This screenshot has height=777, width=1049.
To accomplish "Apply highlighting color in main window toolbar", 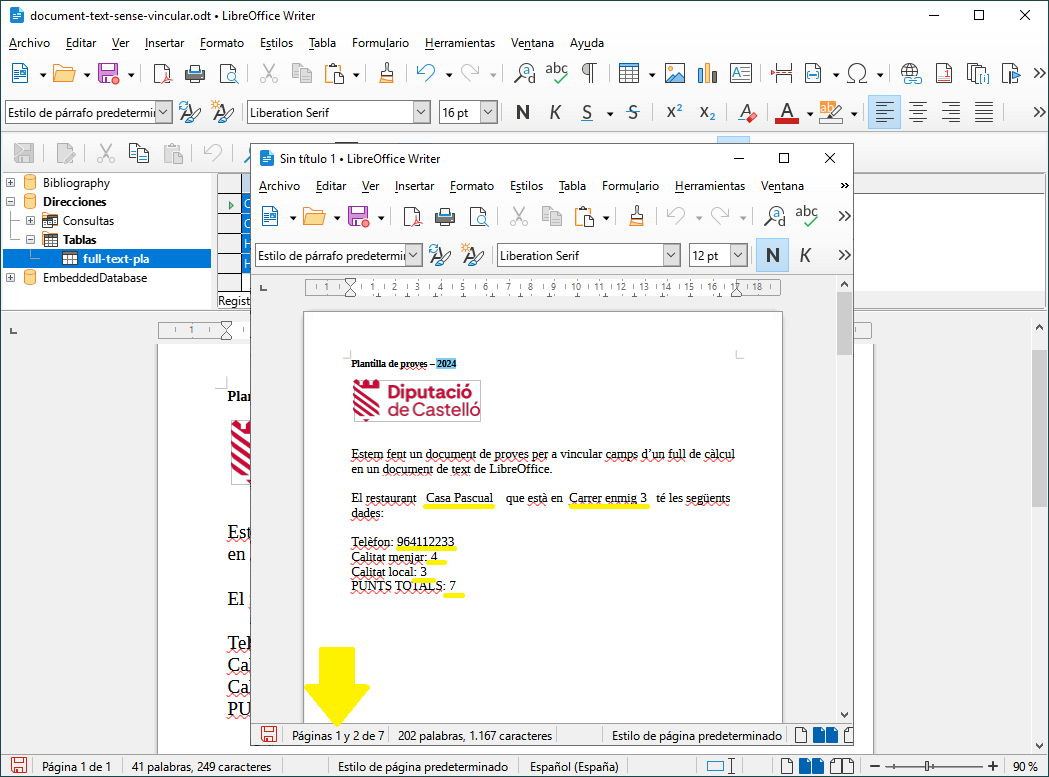I will 830,112.
